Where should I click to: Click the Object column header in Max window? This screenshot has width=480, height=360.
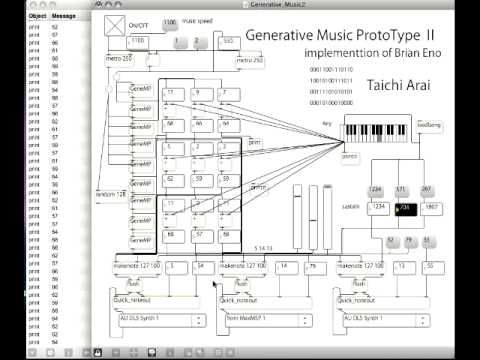pyautogui.click(x=38, y=16)
